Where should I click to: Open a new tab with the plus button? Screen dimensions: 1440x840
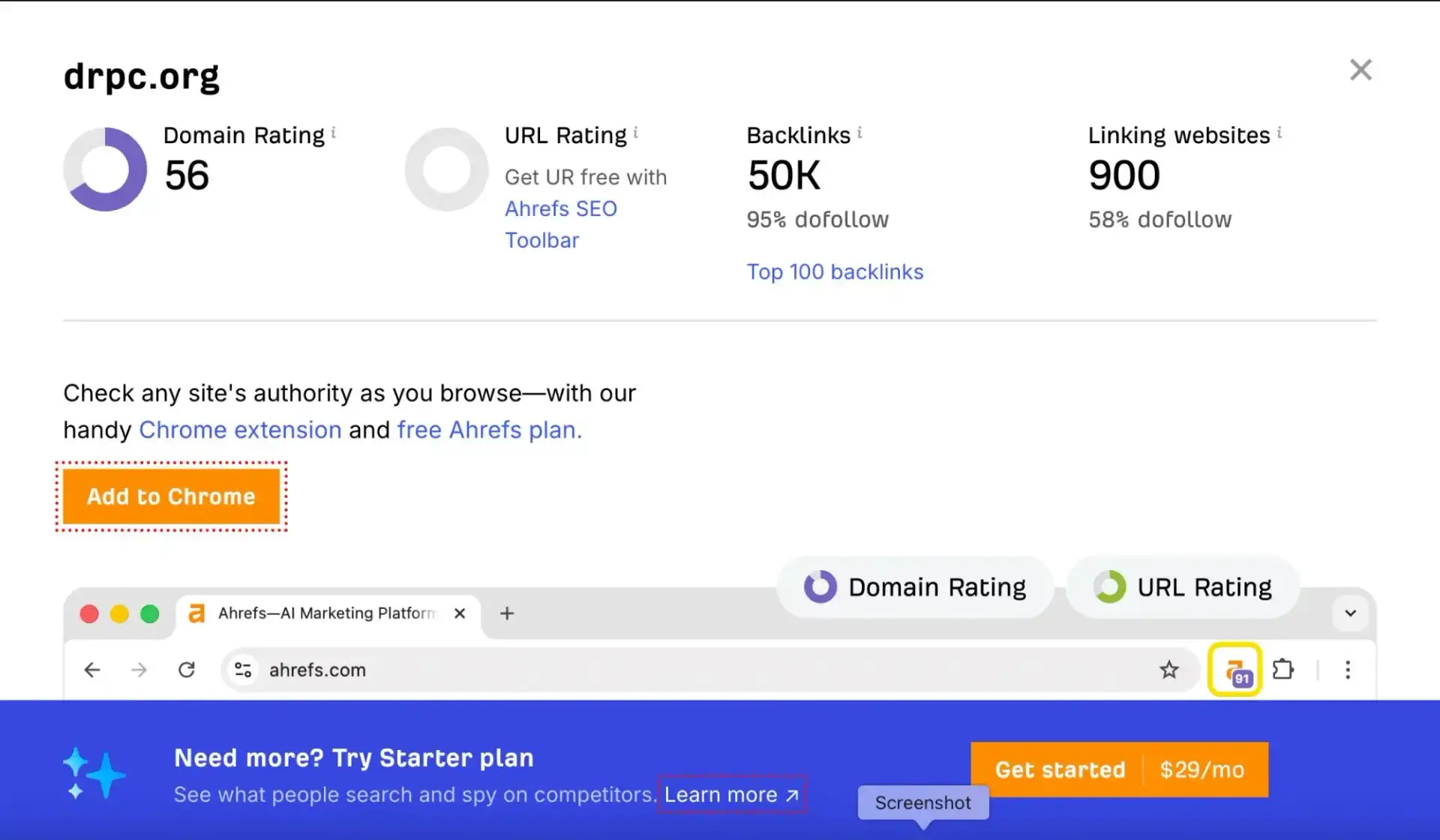pos(507,613)
